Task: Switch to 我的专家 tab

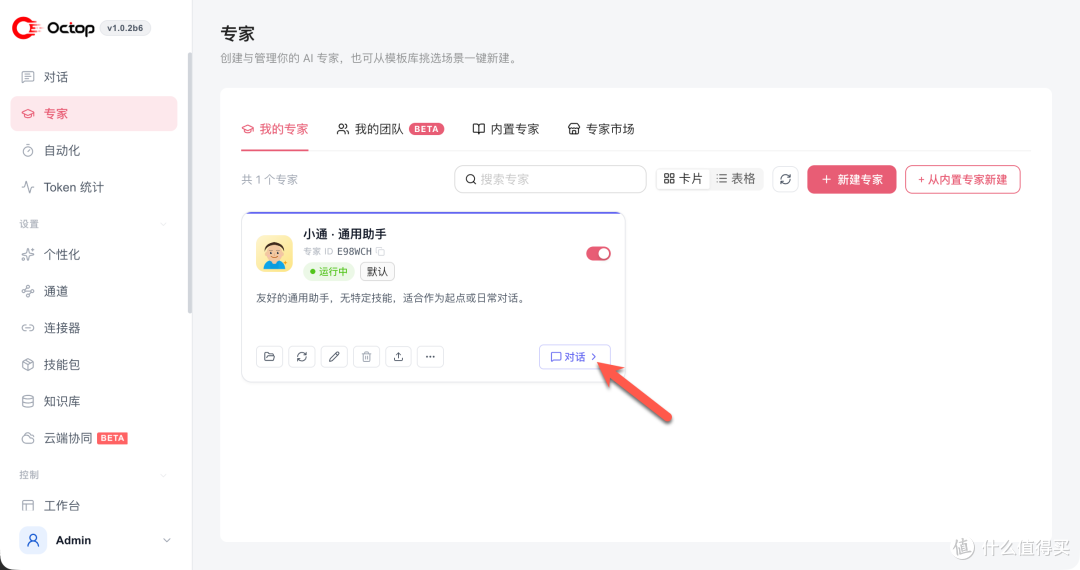Action: tap(275, 129)
